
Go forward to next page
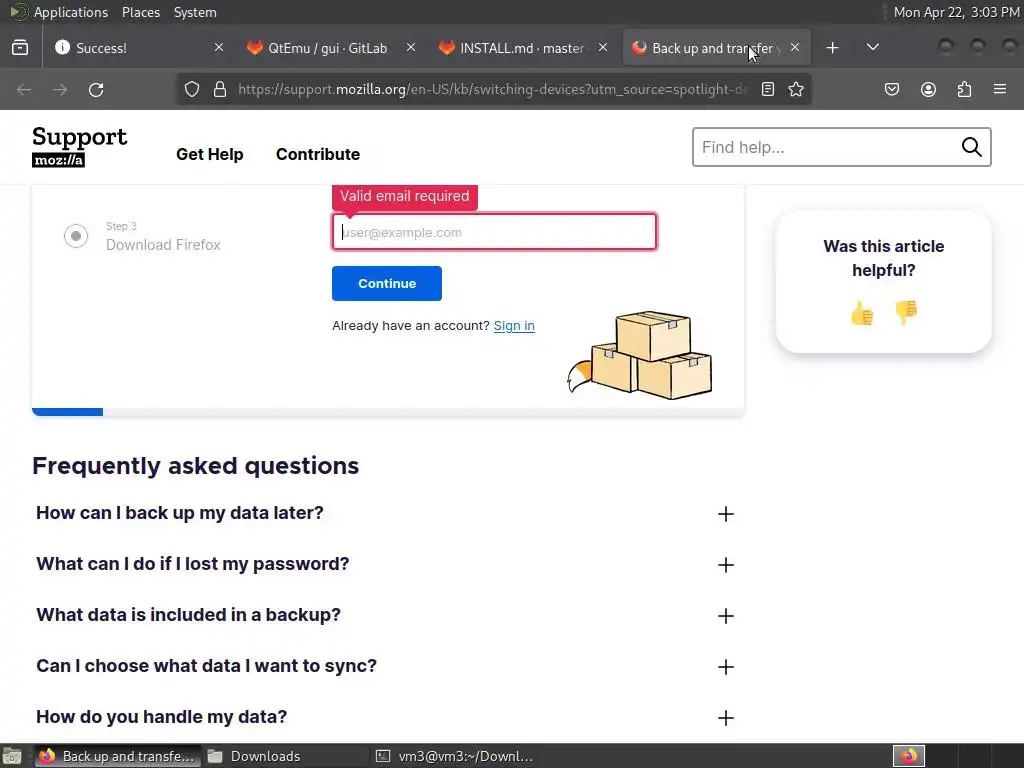click(60, 89)
